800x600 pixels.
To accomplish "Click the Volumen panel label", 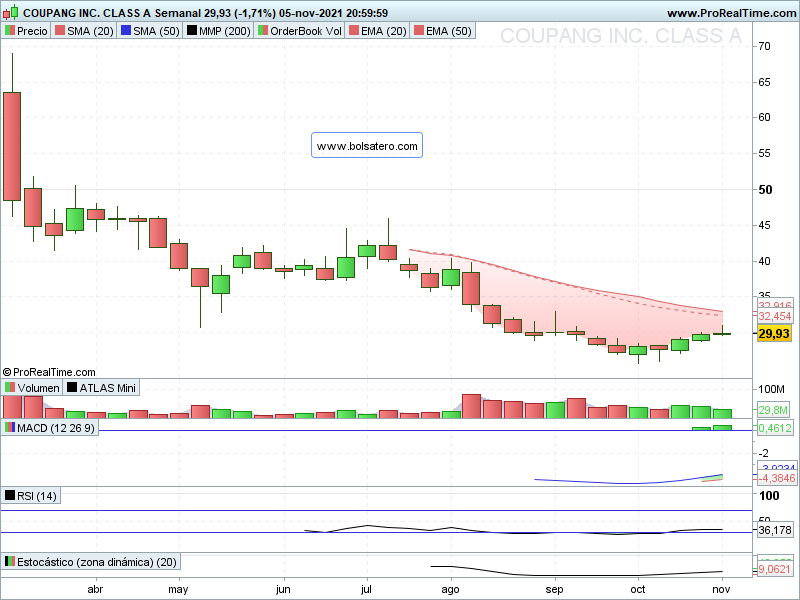I will point(32,388).
